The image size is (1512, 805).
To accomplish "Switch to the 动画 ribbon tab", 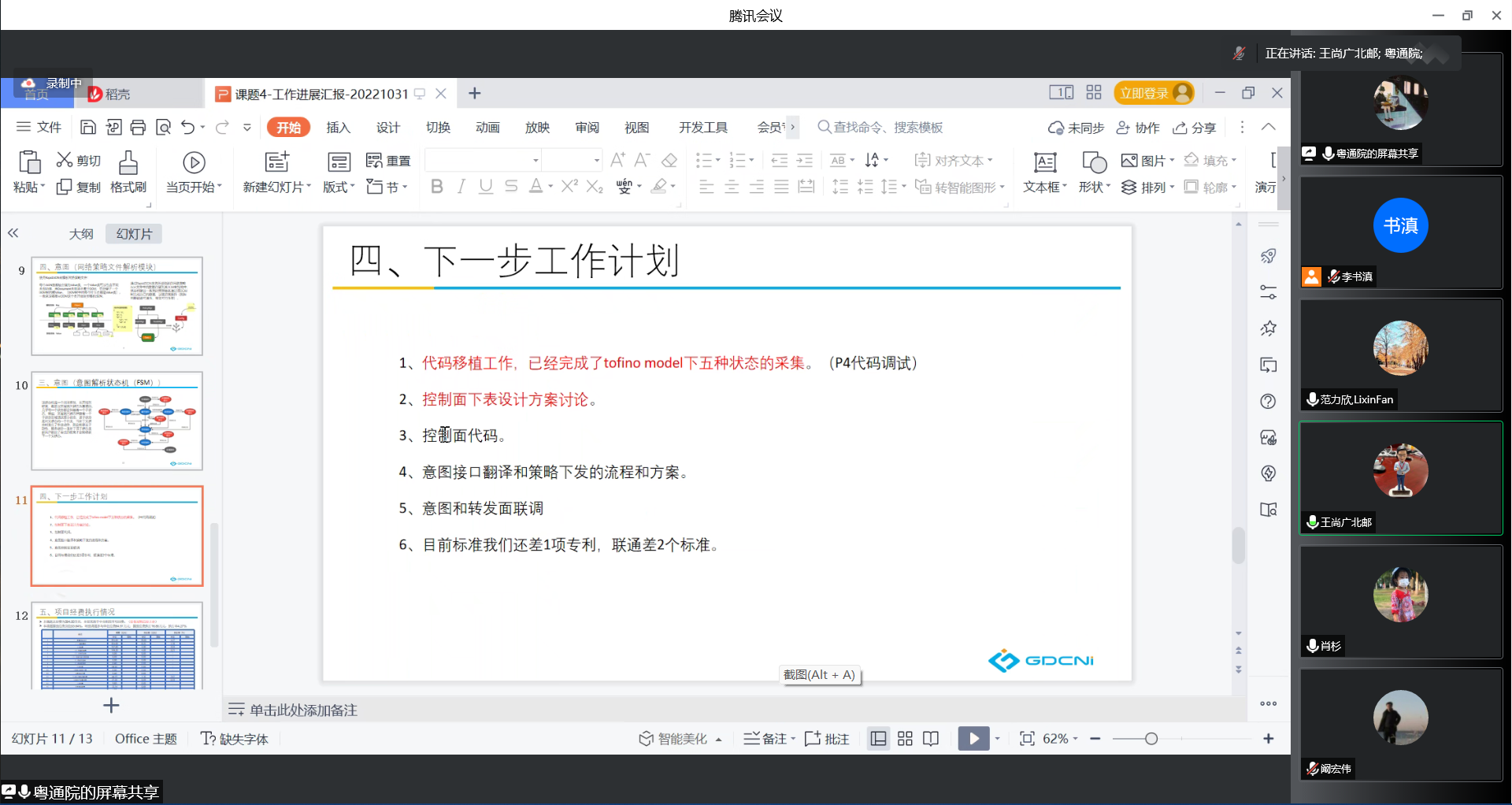I will pos(487,127).
